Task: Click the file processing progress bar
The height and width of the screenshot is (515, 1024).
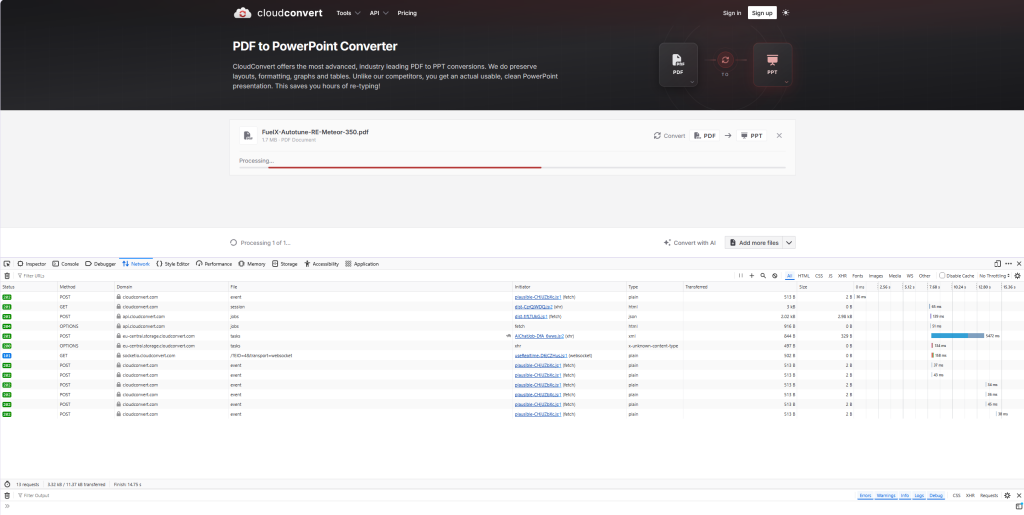Action: click(513, 167)
